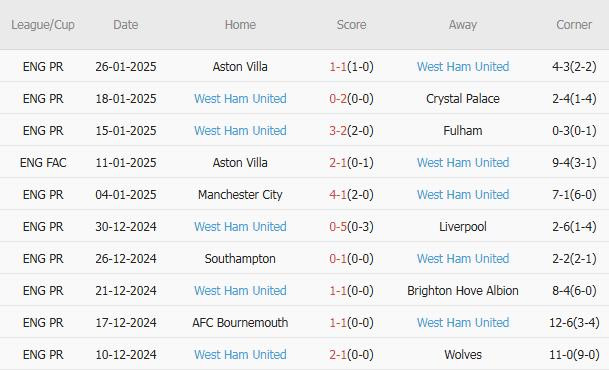Select the ENG FAC league cell
This screenshot has width=609, height=370.
point(43,162)
